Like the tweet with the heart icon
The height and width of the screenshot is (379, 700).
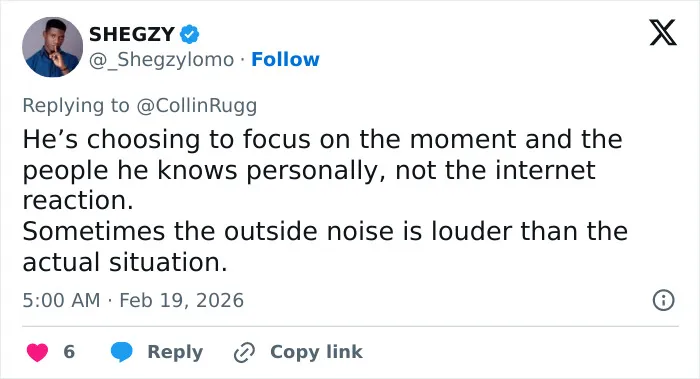coord(38,352)
